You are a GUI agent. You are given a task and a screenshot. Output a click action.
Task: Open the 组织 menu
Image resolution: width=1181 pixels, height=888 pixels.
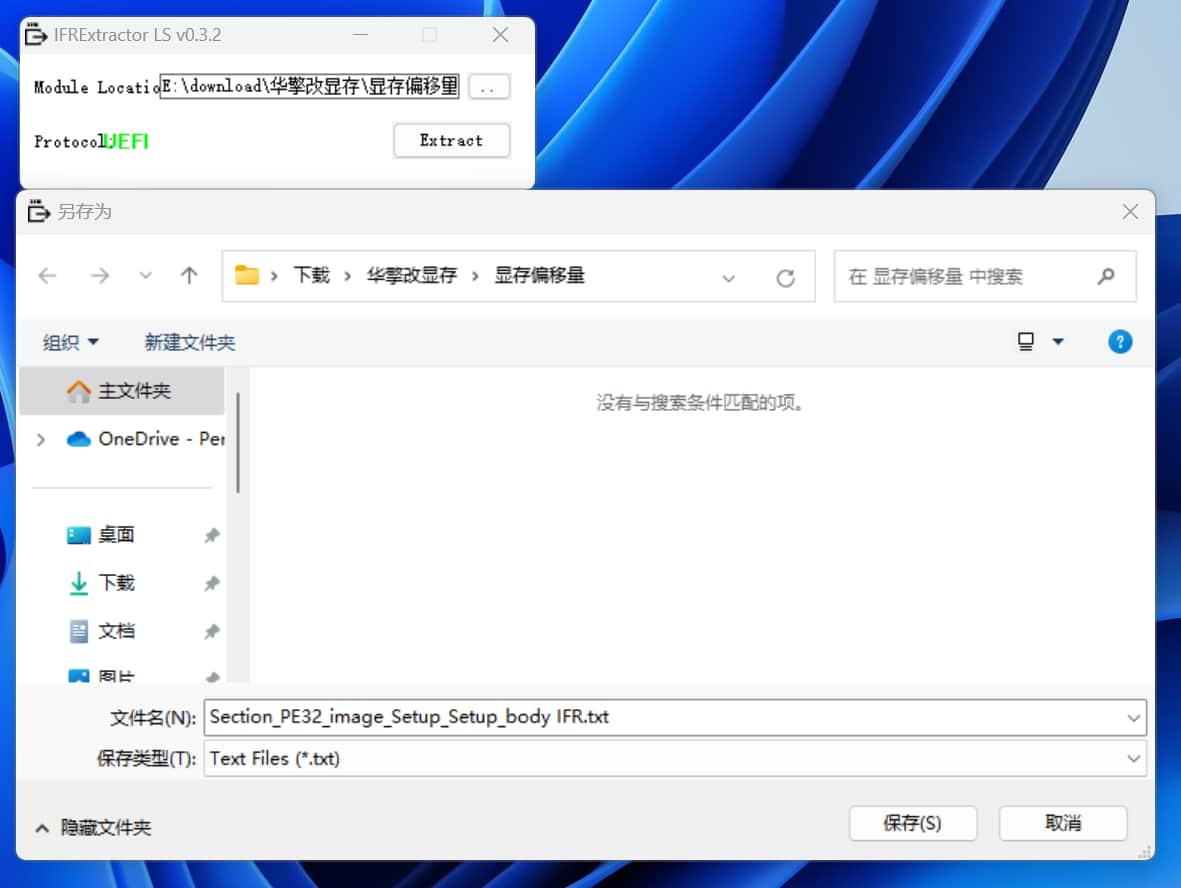point(71,342)
